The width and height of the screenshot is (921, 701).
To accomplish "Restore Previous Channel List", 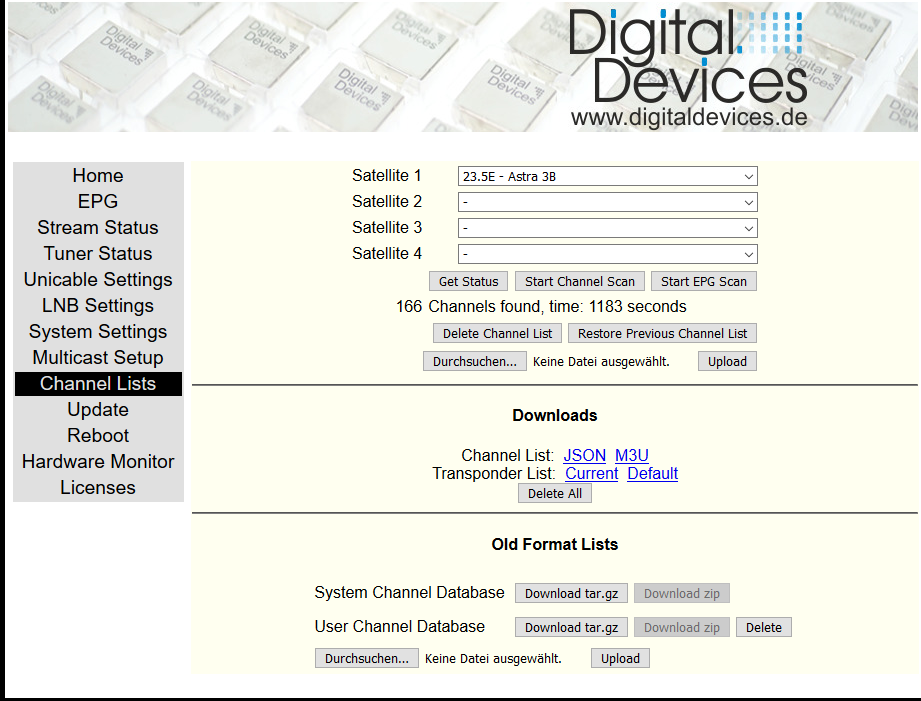I will [663, 334].
